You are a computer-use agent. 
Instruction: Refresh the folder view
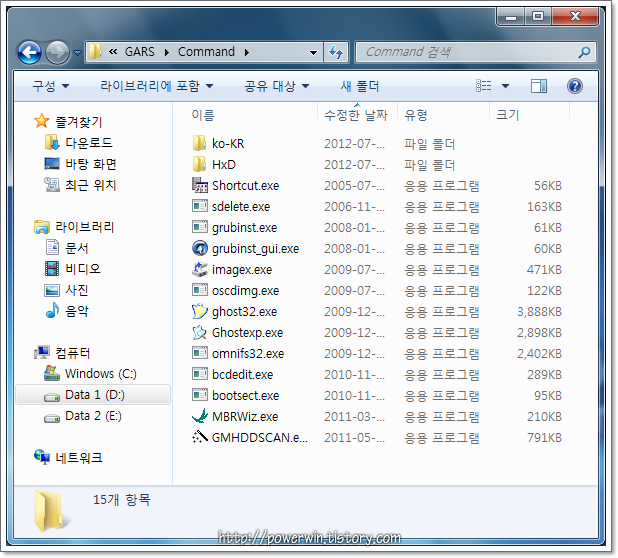(335, 52)
